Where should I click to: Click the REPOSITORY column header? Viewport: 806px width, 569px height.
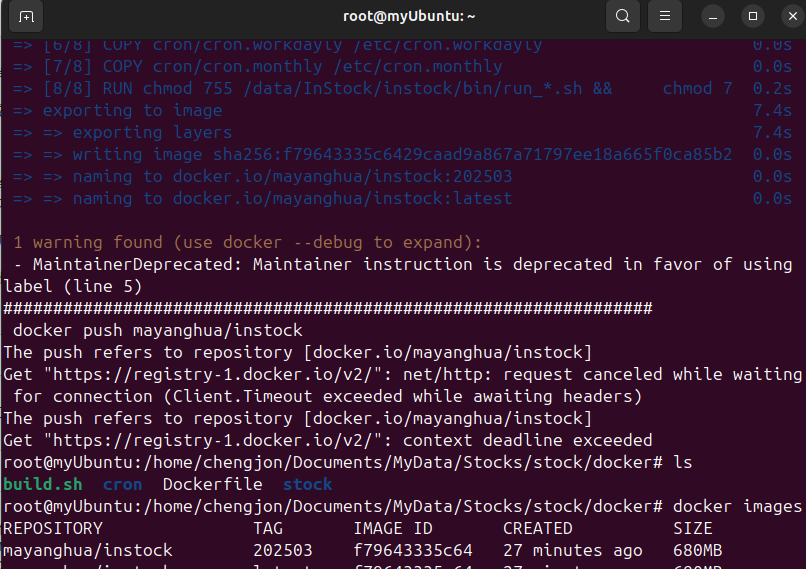[x=53, y=528]
